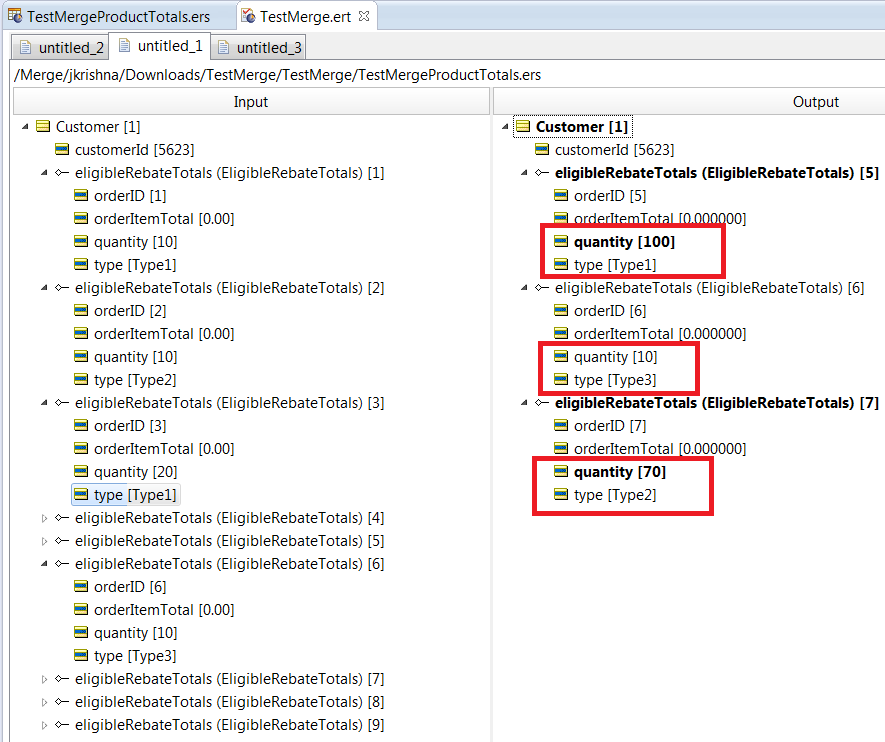Click Output eligibleRebateTotals [7] association icon
The image size is (885, 742).
coord(542,403)
